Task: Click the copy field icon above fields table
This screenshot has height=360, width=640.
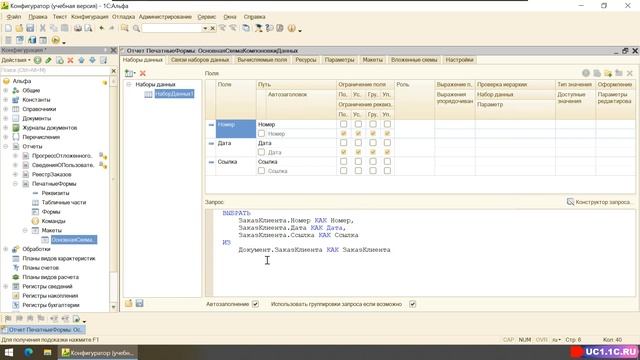Action: pyautogui.click(x=597, y=73)
